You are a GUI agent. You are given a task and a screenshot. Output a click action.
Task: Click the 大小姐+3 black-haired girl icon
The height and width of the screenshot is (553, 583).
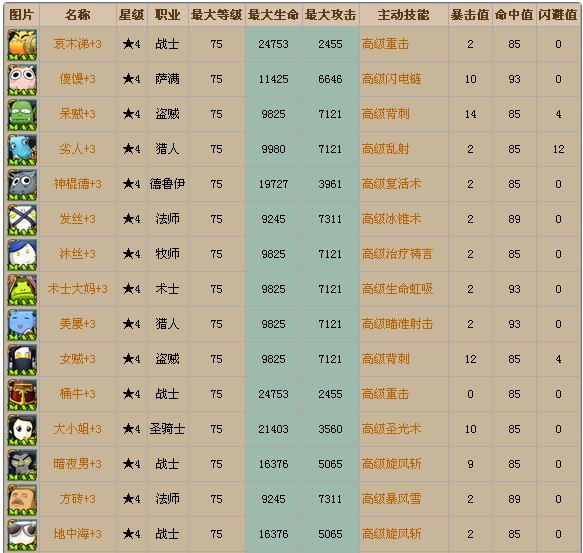click(22, 429)
